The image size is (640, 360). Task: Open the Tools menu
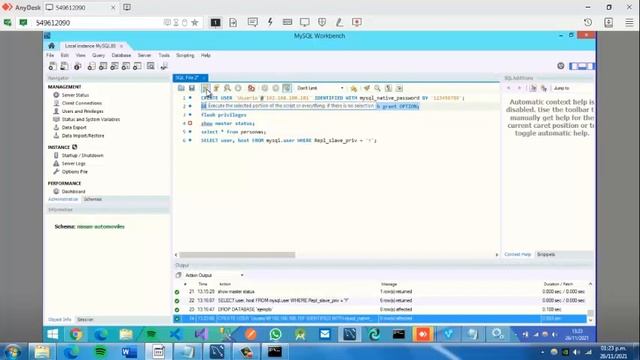pyautogui.click(x=164, y=55)
